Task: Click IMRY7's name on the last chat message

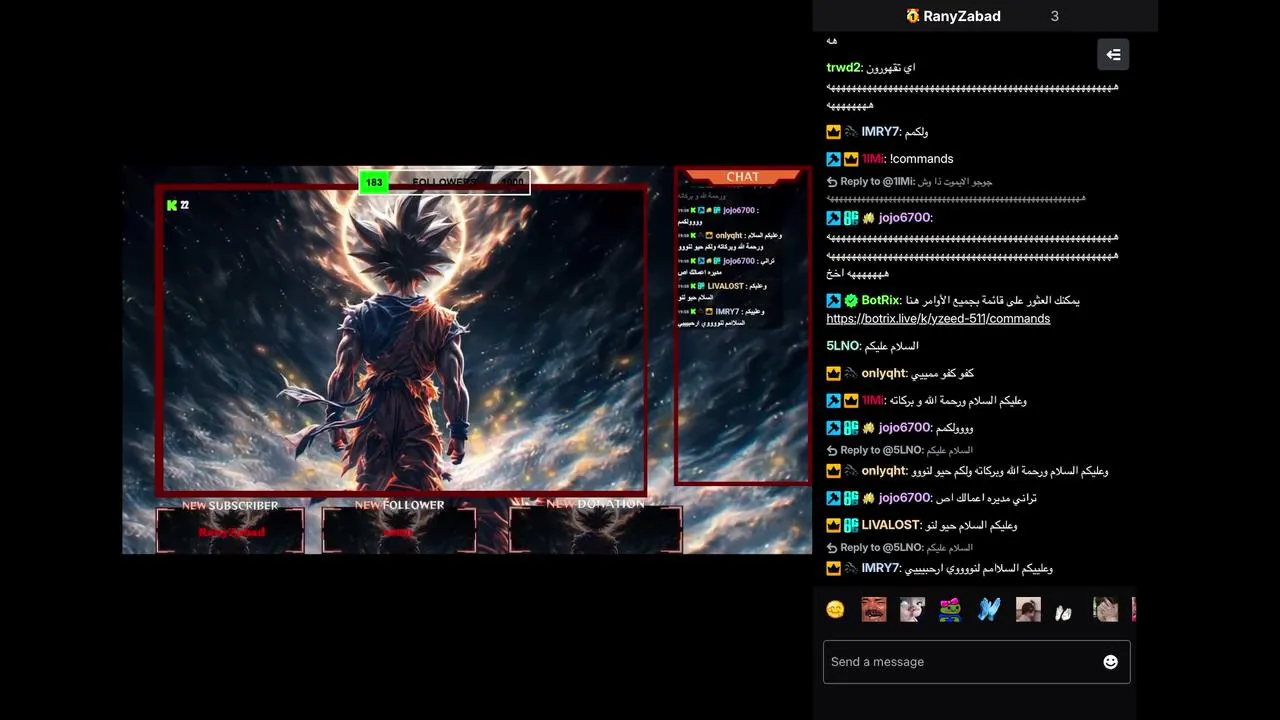Action: click(880, 568)
